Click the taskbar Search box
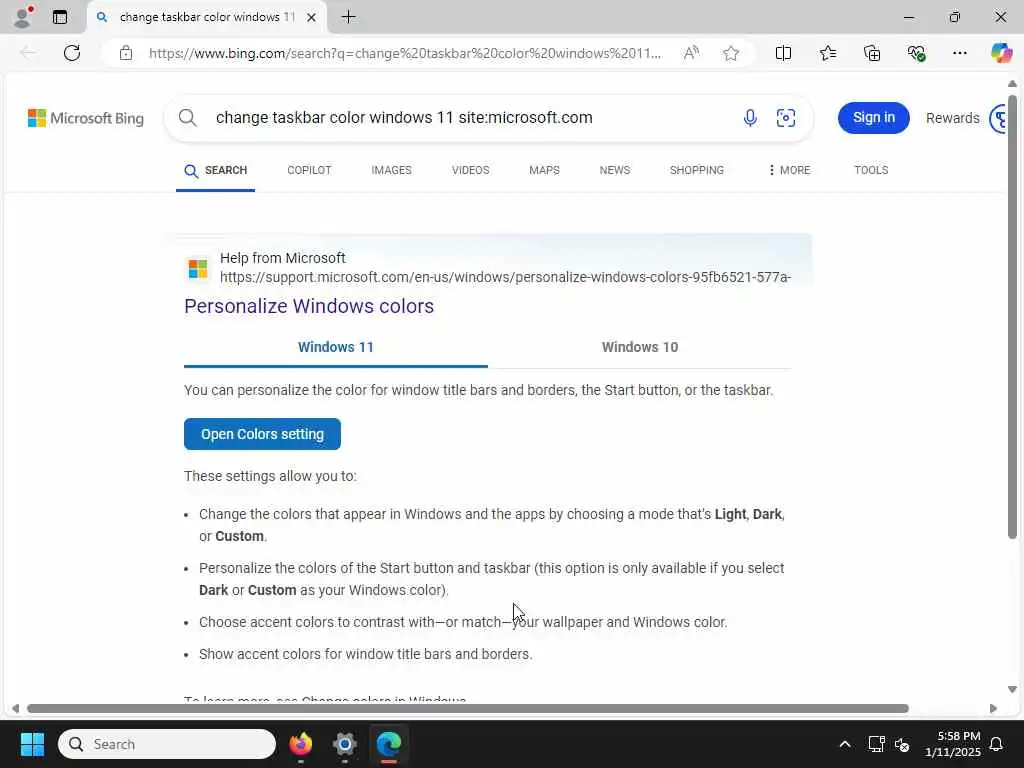This screenshot has height=768, width=1024. [167, 744]
